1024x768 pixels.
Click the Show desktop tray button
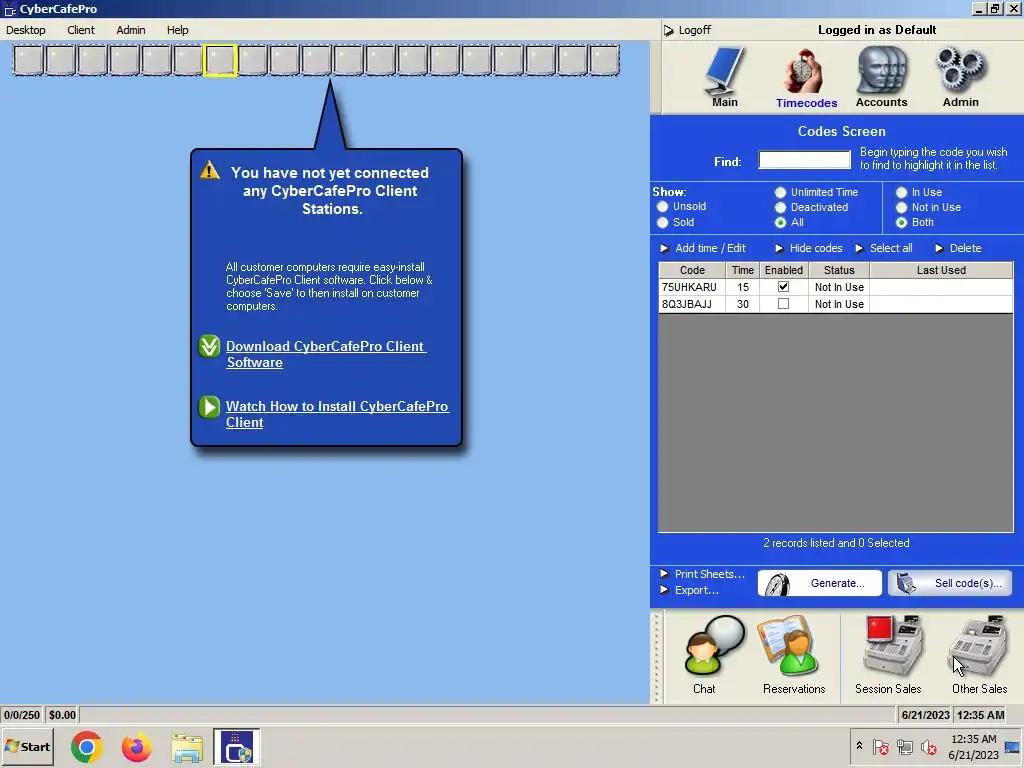tap(1013, 746)
